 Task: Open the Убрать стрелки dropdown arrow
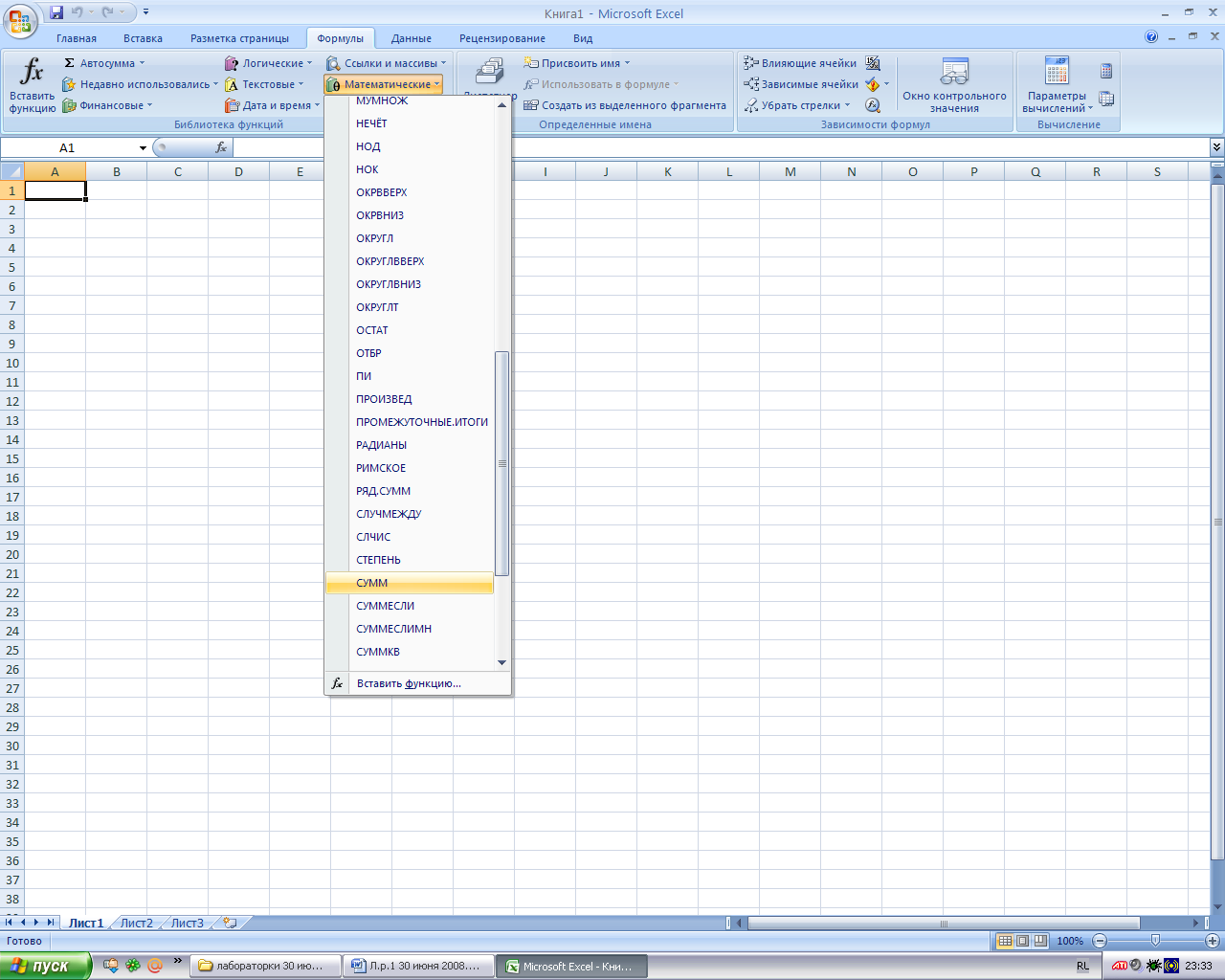coord(848,105)
